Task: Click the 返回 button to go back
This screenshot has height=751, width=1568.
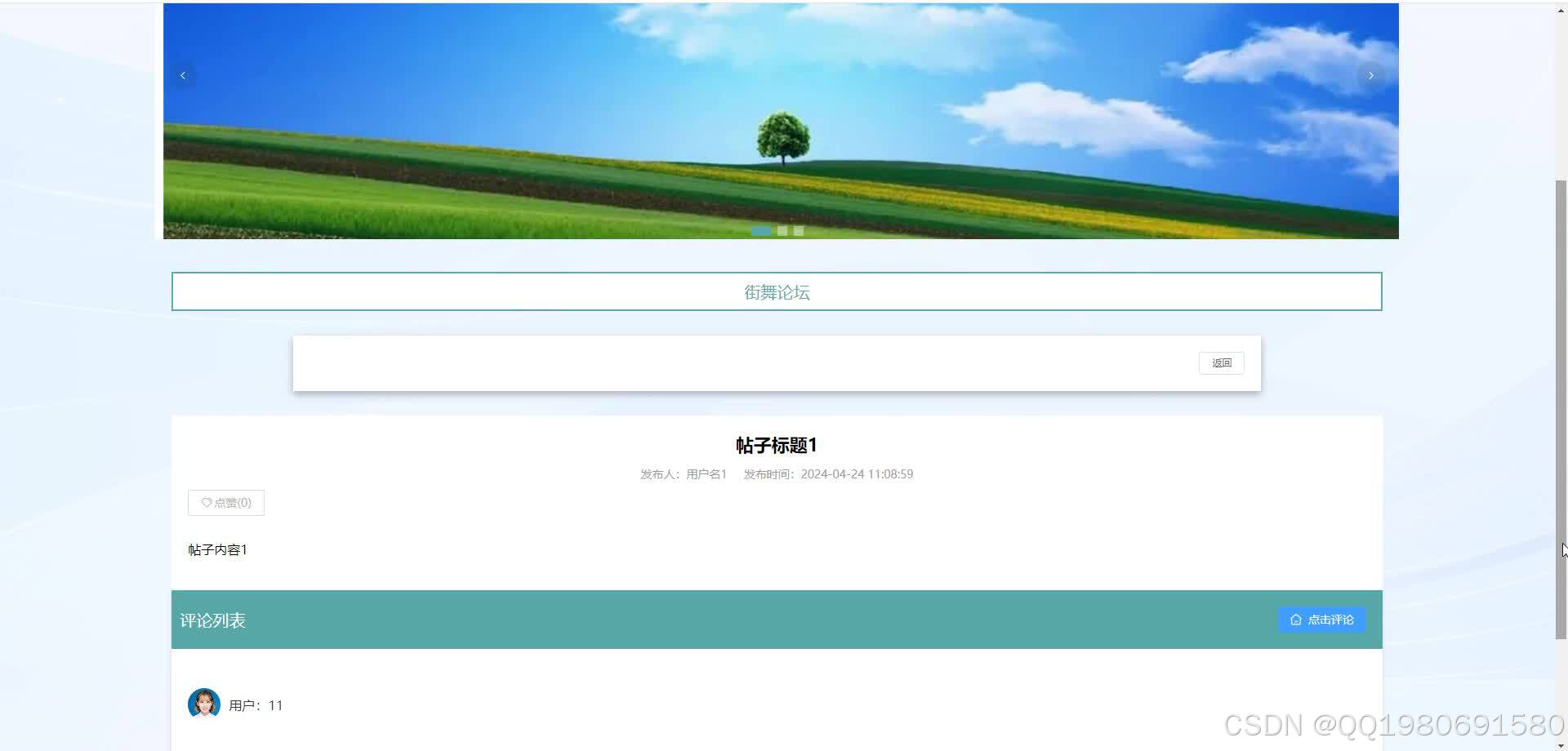Action: click(1221, 362)
